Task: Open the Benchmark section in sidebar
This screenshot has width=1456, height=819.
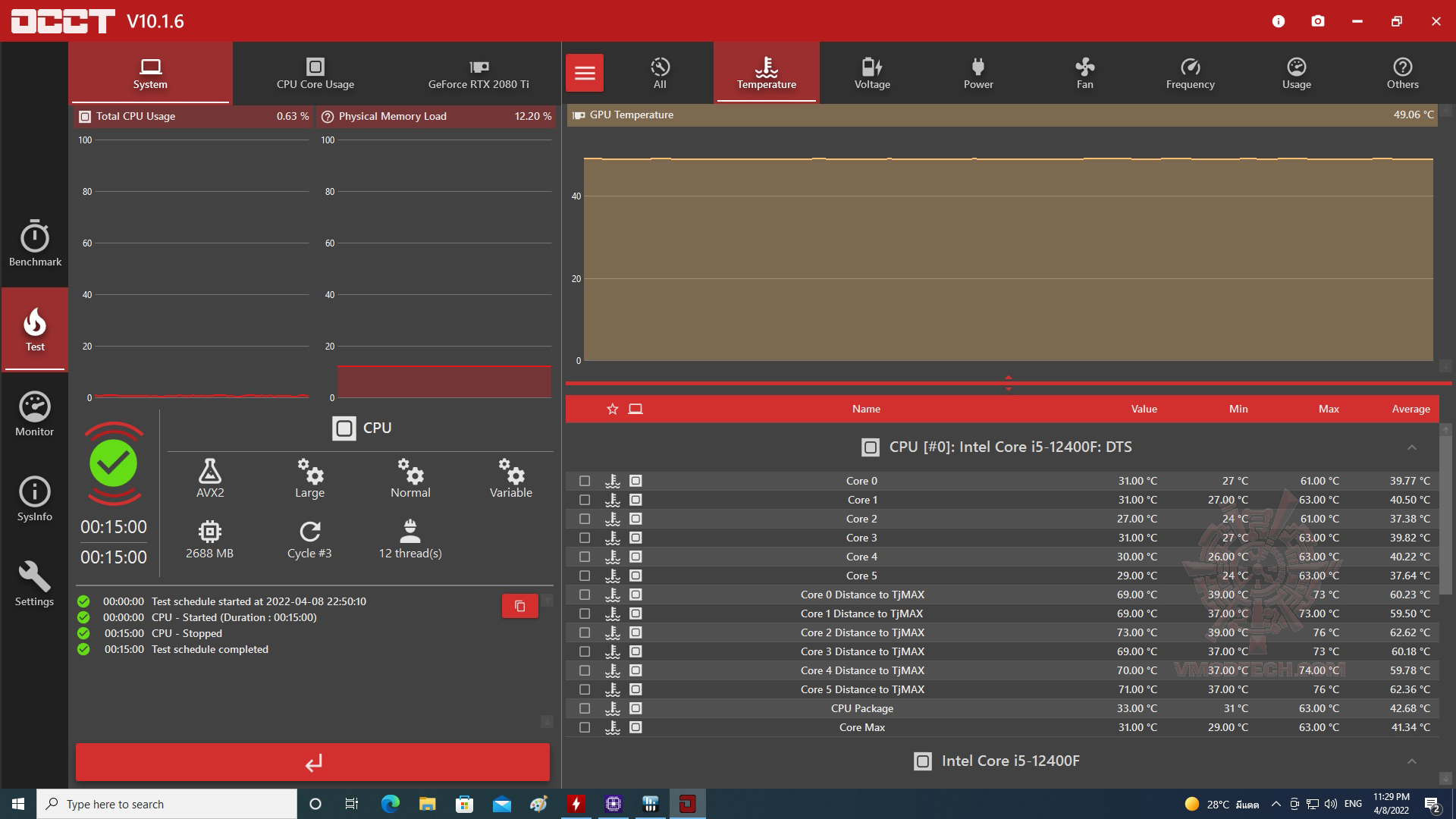Action: (x=35, y=244)
